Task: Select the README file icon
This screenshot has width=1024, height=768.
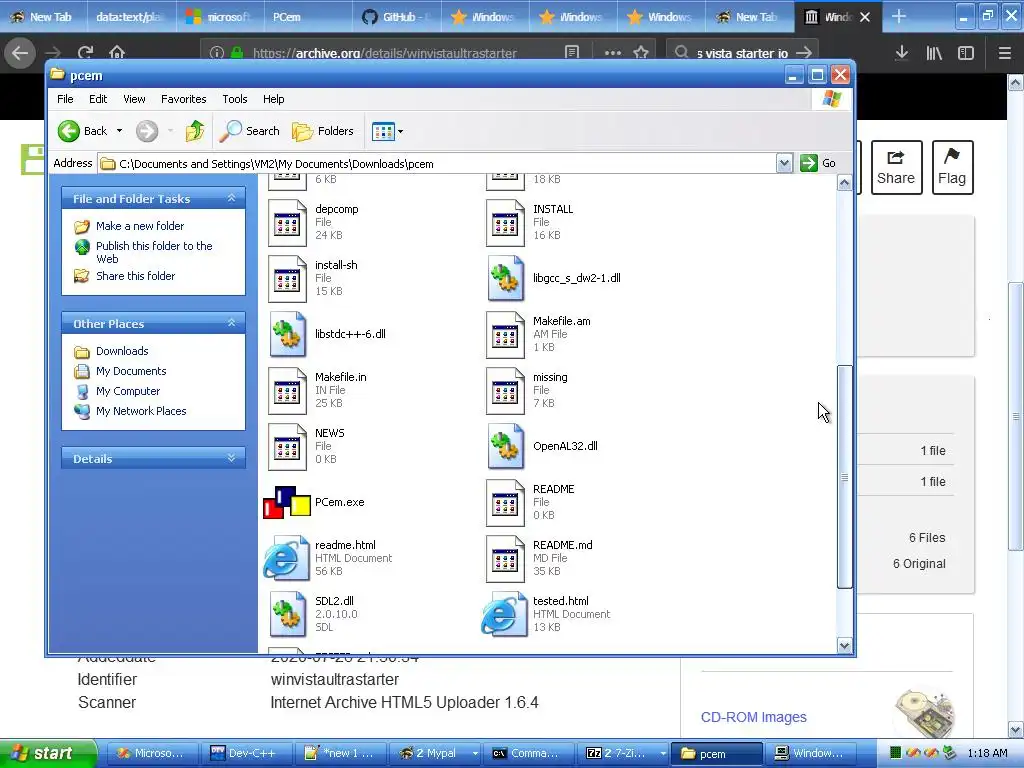Action: point(505,503)
